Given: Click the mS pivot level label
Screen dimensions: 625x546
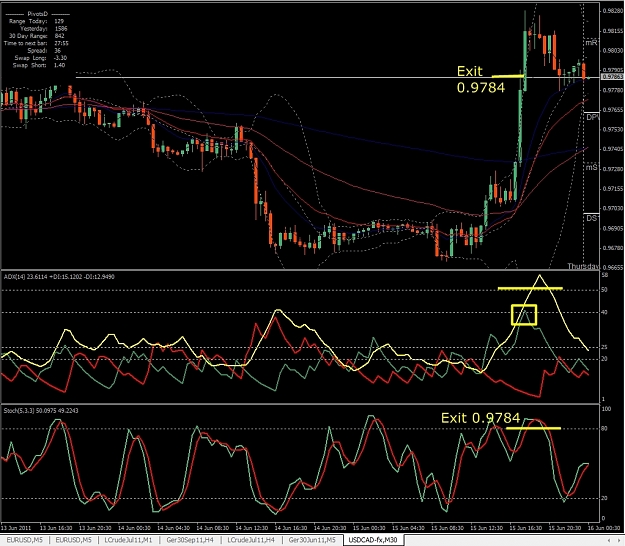Looking at the screenshot, I should [592, 167].
